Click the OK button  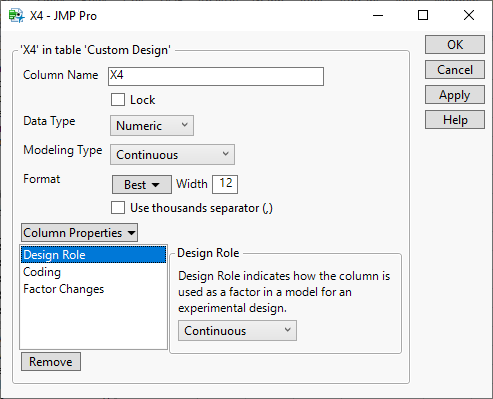(x=455, y=45)
